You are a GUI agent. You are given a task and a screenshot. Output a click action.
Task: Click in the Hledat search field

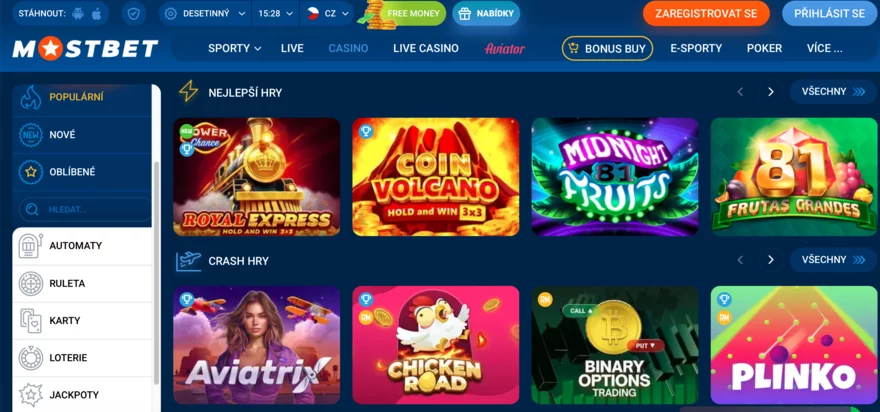click(85, 209)
